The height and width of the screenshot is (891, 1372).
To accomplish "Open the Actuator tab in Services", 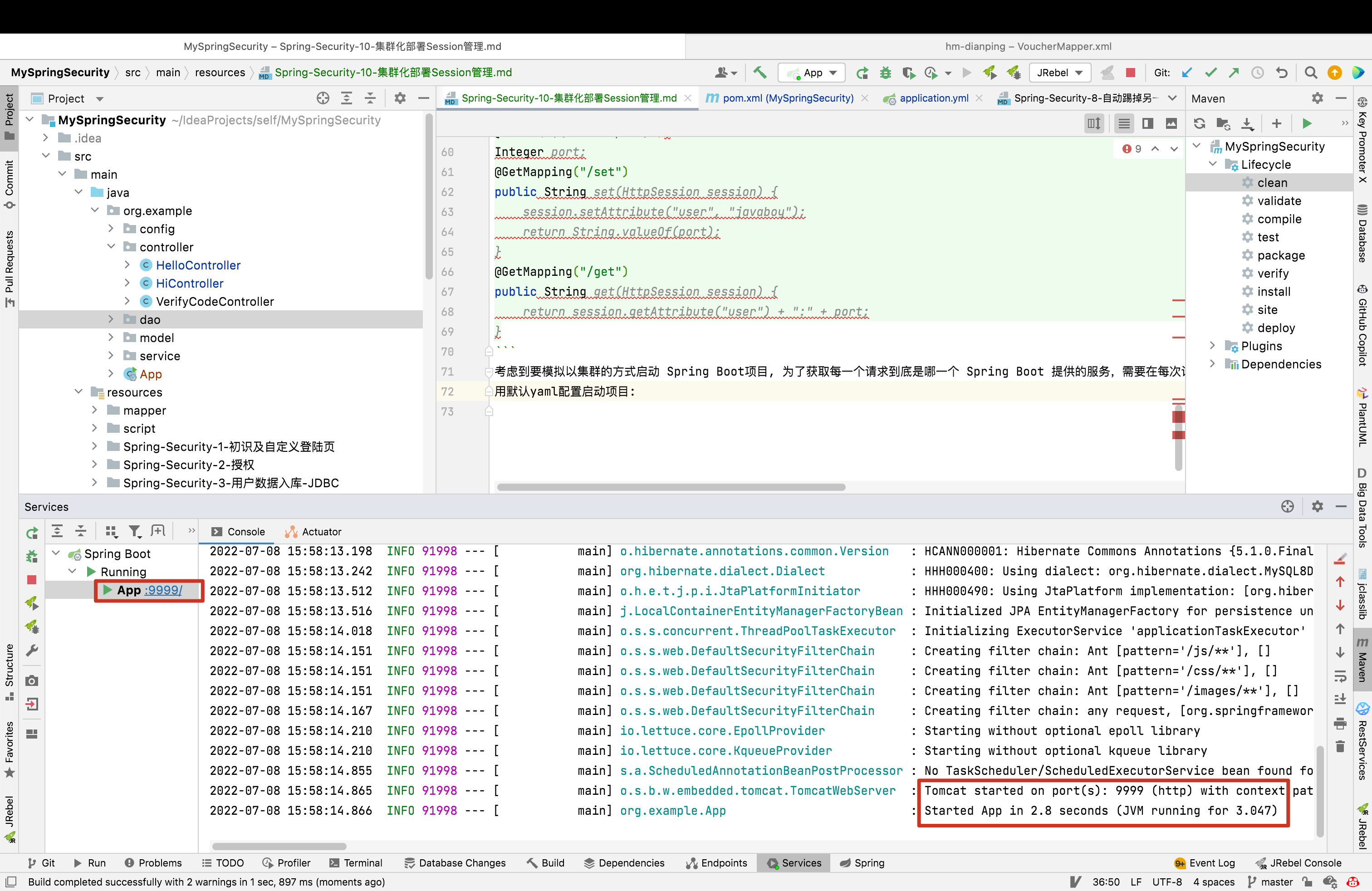I will click(314, 532).
